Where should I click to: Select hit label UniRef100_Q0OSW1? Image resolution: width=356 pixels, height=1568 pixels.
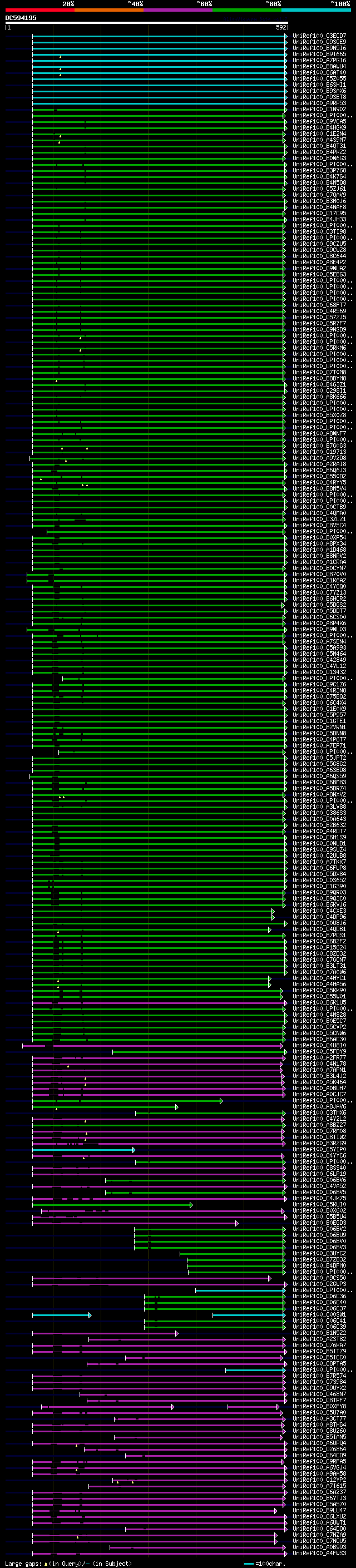coord(319,1314)
